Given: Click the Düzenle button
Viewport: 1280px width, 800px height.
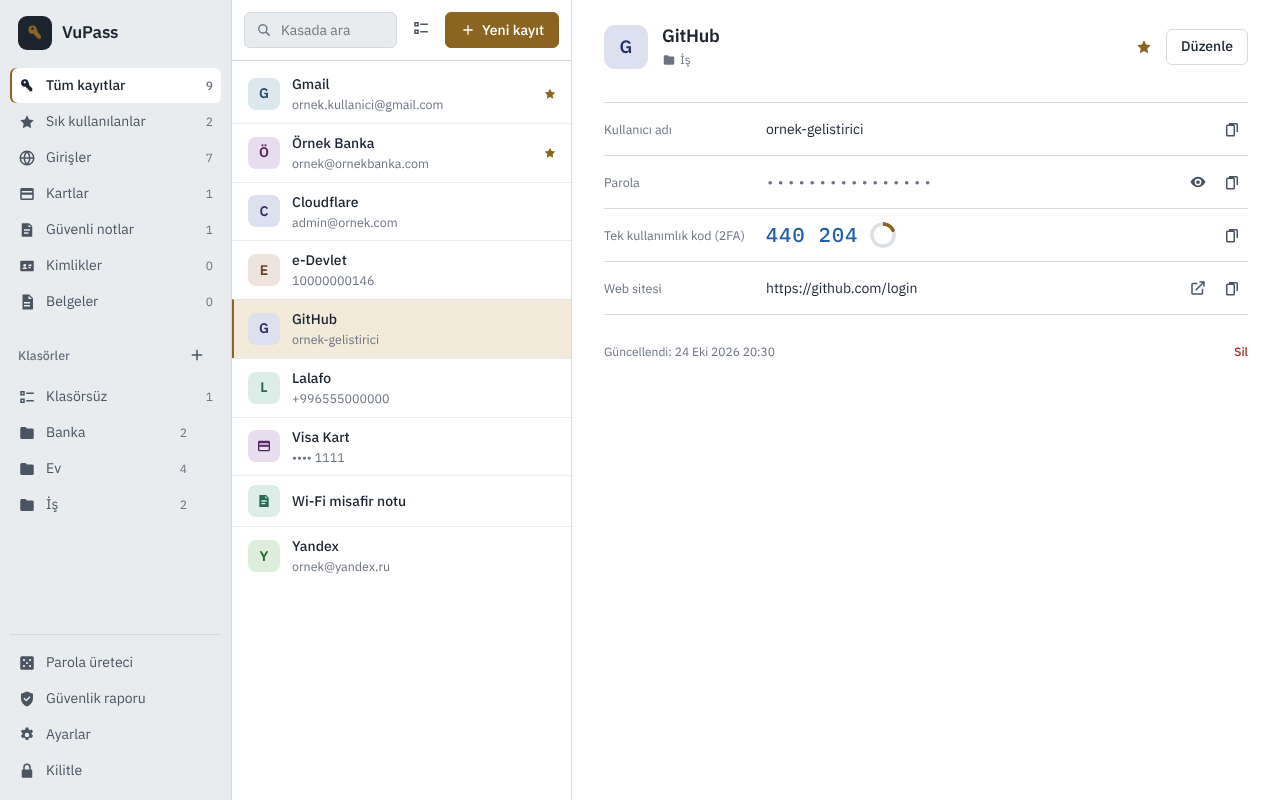Looking at the screenshot, I should [1207, 47].
